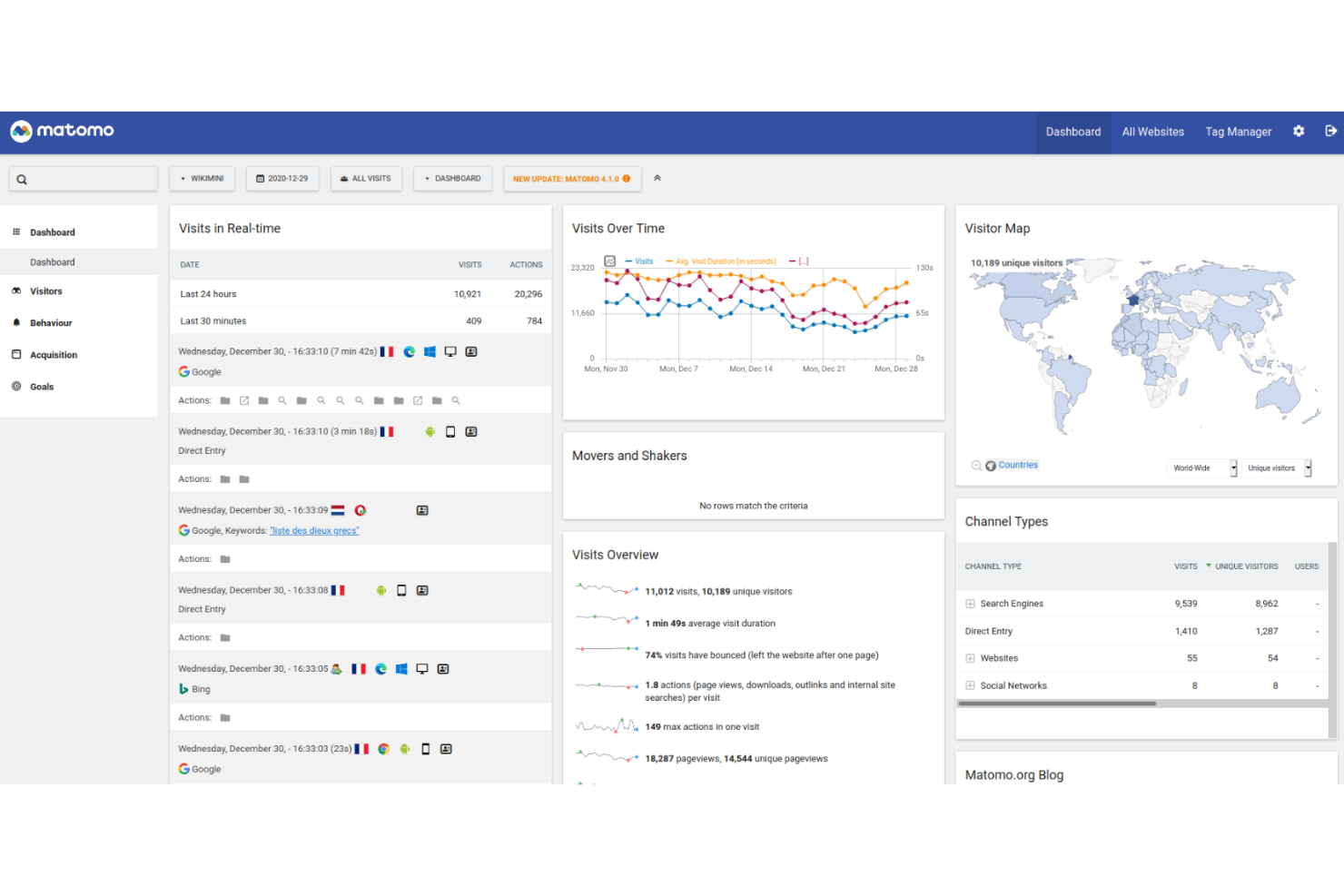Open the Visitors section in the sidebar
Image resolution: width=1344 pixels, height=896 pixels.
pos(46,290)
